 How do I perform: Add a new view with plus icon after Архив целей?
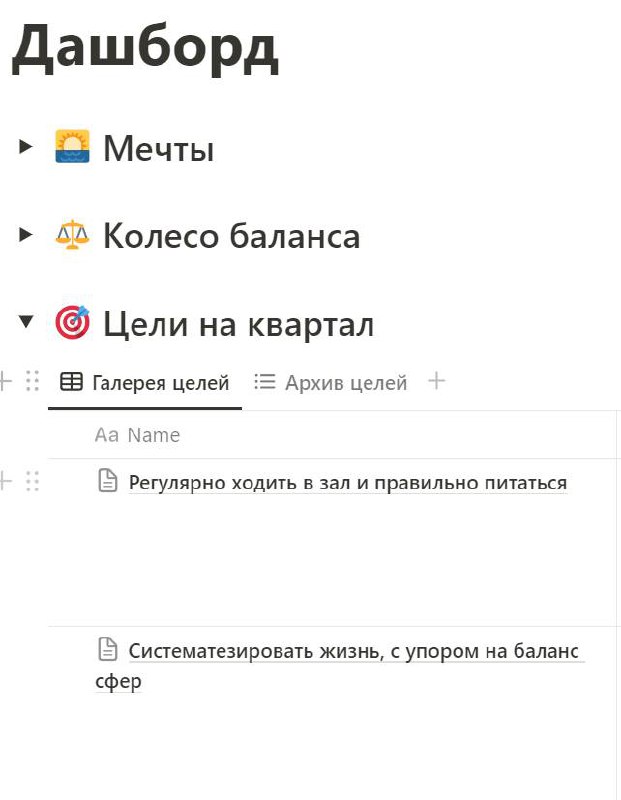click(436, 381)
